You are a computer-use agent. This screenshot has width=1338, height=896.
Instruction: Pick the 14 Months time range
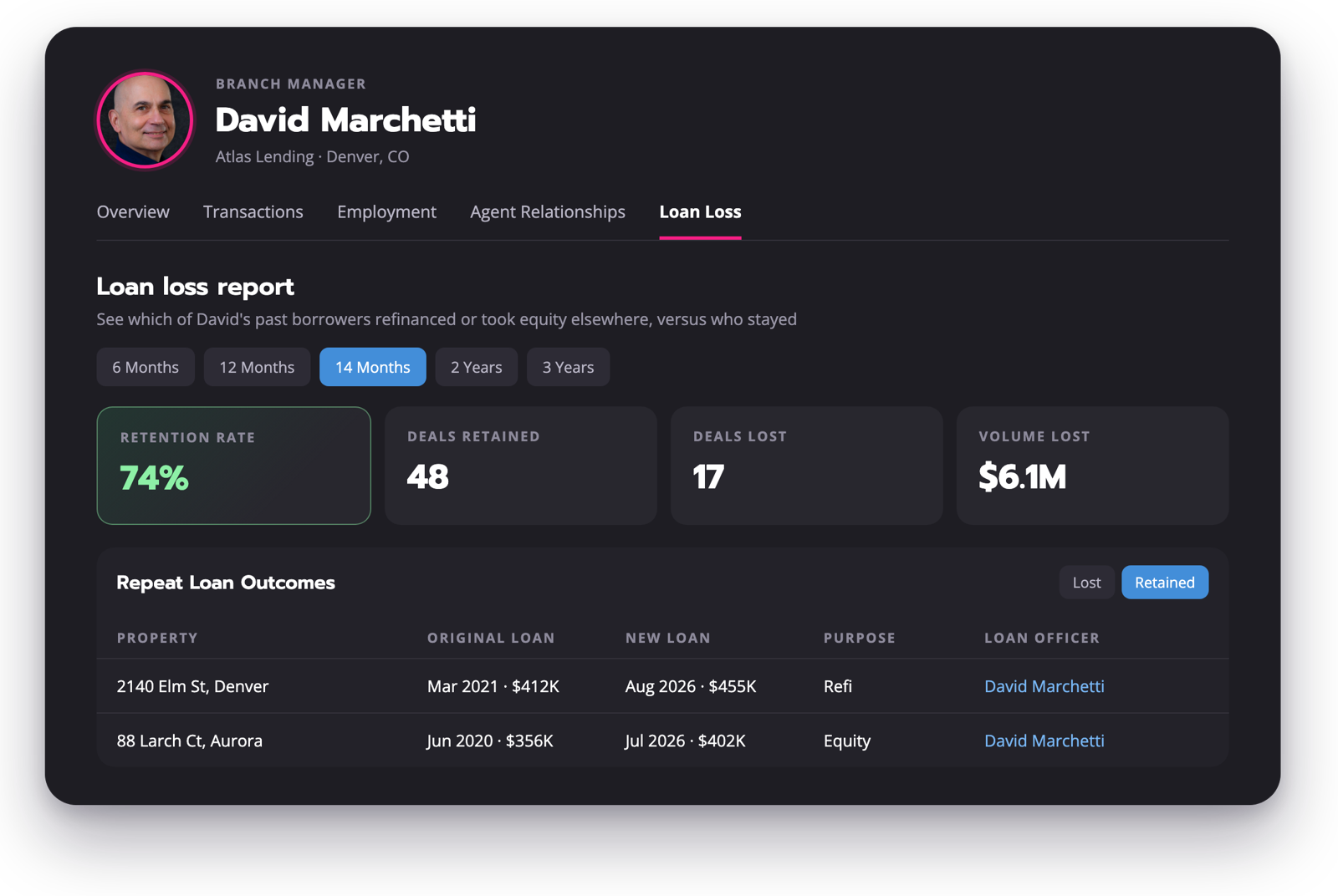click(373, 367)
